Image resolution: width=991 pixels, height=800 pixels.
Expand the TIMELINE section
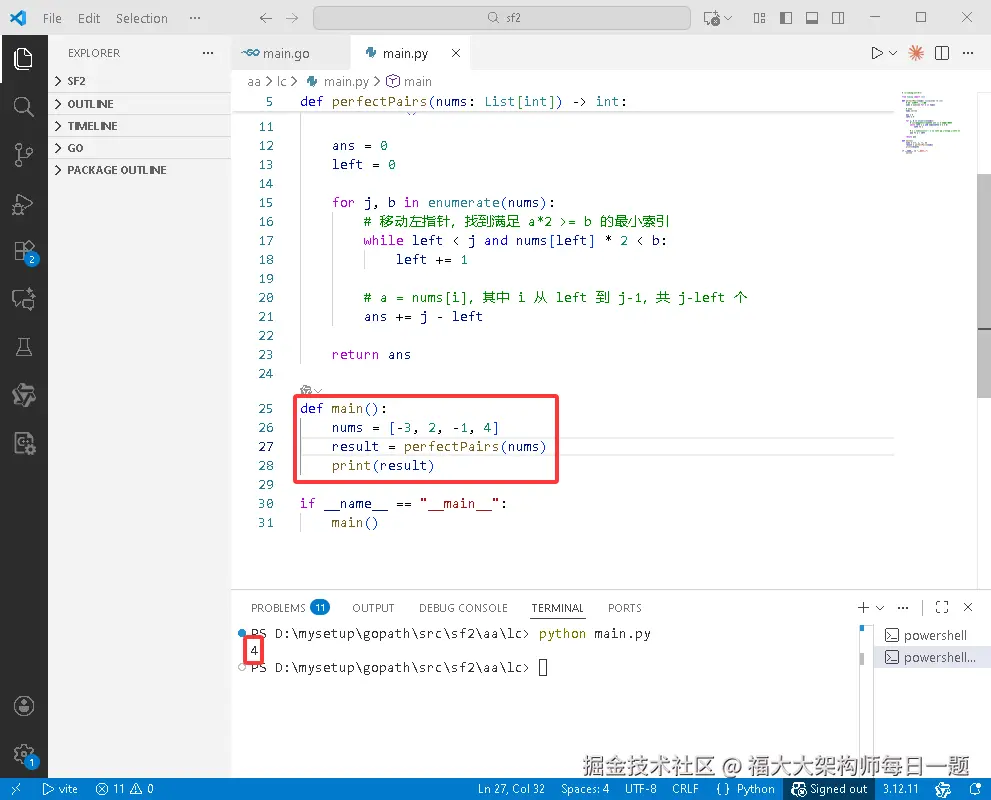140,126
